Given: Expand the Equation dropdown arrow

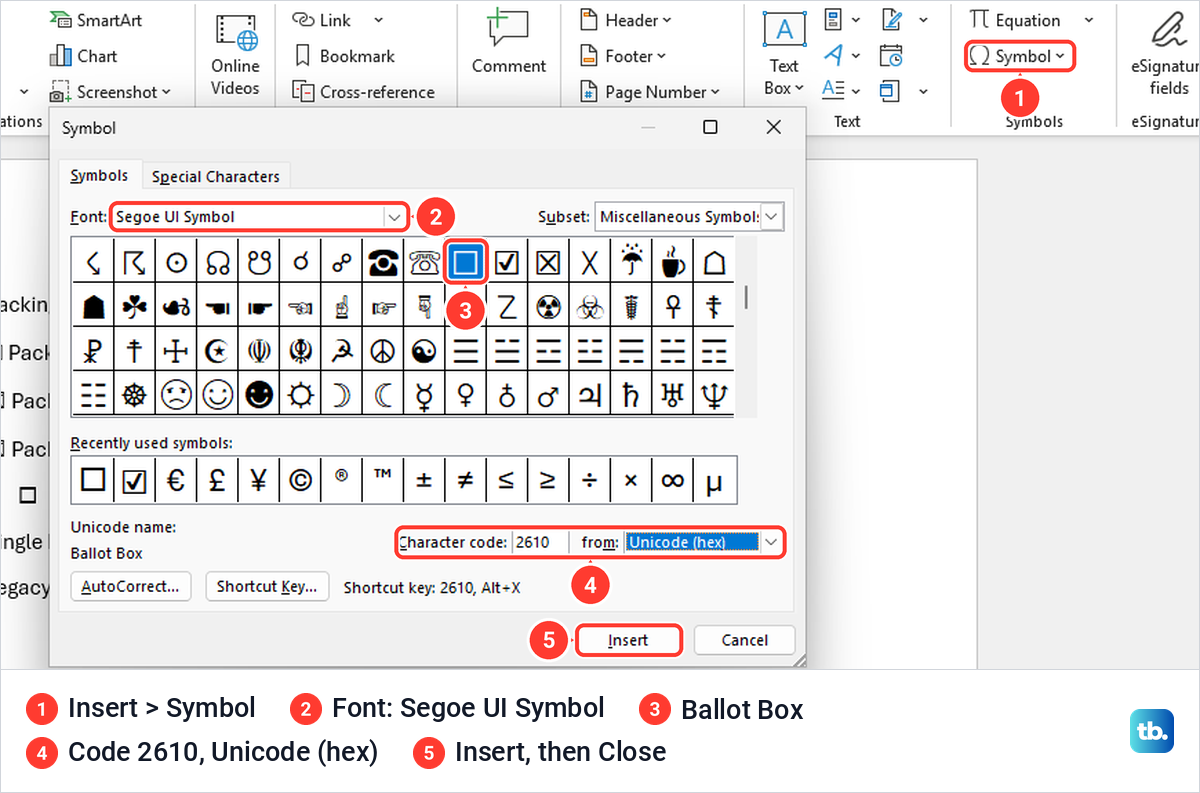Looking at the screenshot, I should [x=1089, y=20].
